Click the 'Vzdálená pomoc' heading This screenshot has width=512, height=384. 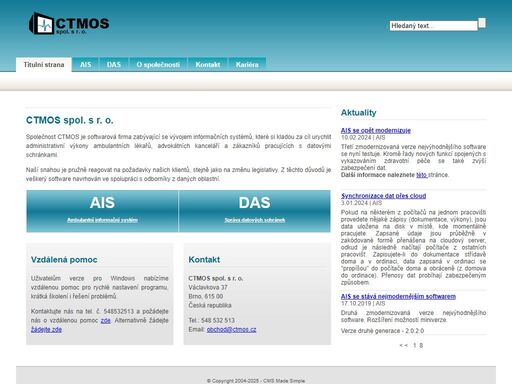point(64,260)
